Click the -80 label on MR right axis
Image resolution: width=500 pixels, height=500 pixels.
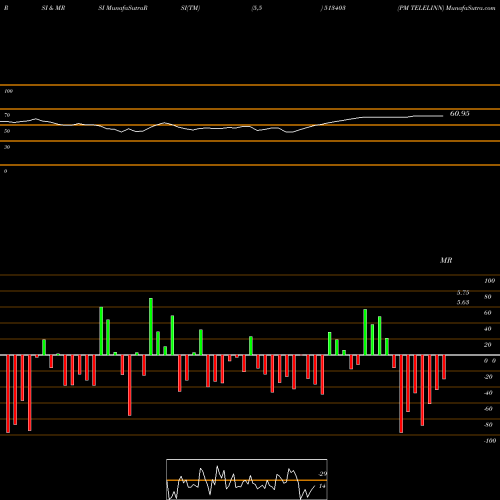pos(488,425)
